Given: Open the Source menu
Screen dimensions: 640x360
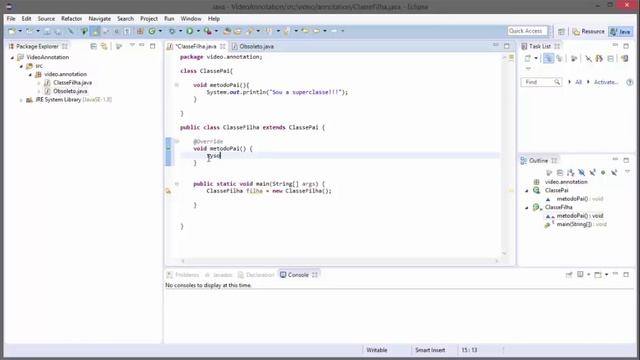Looking at the screenshot, I should [46, 19].
